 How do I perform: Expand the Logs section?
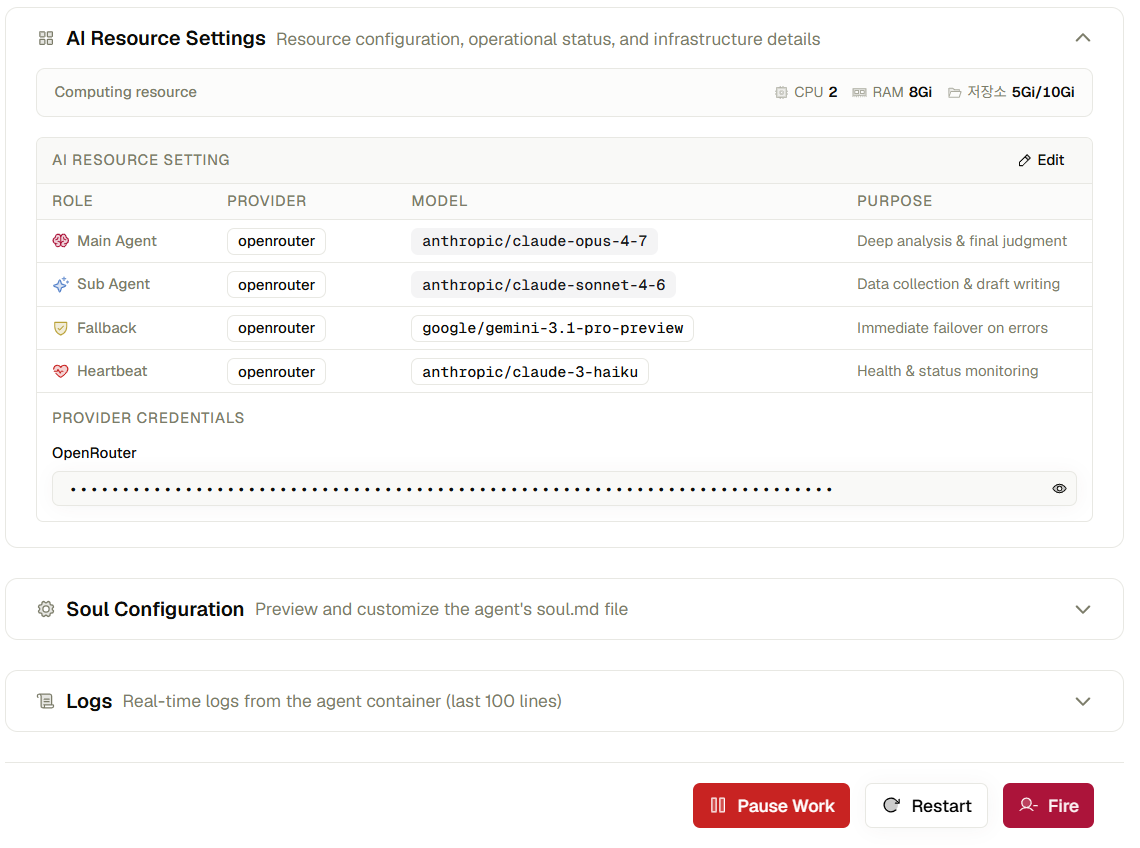(x=1083, y=701)
